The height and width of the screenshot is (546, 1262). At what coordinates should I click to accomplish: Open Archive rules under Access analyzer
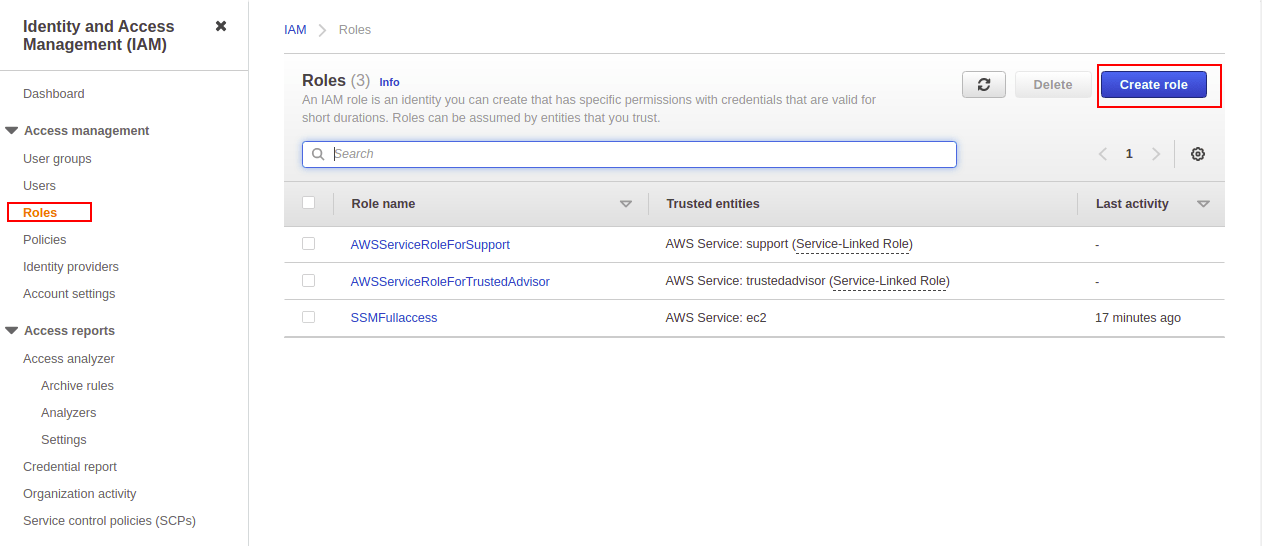coord(77,386)
